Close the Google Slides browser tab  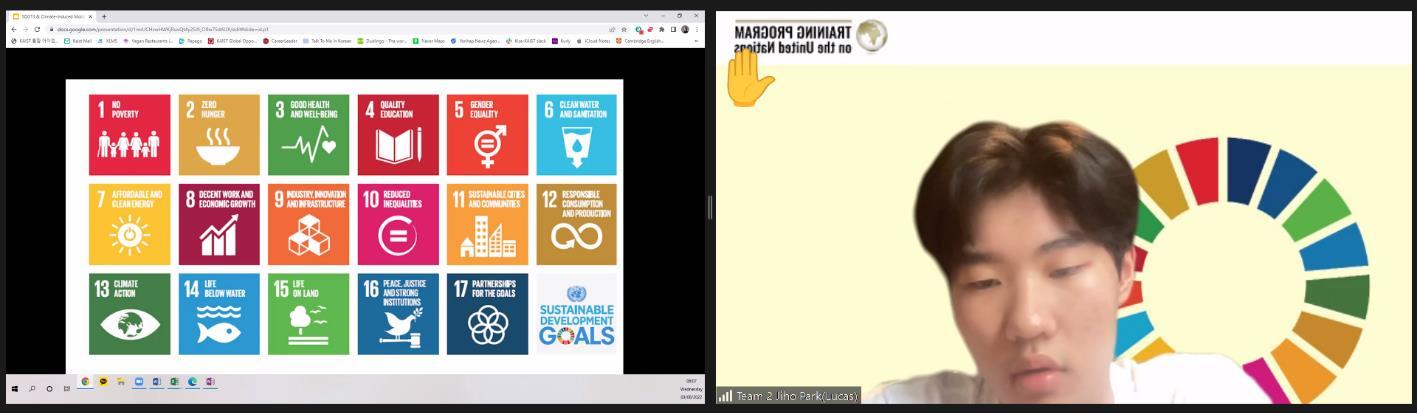click(90, 17)
